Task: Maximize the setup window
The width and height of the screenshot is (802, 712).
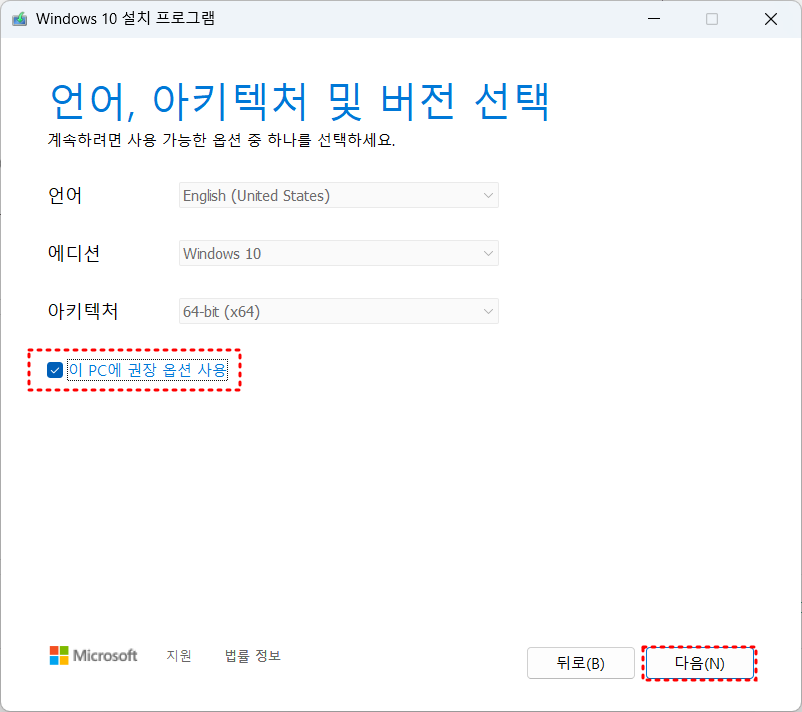Action: coord(712,19)
